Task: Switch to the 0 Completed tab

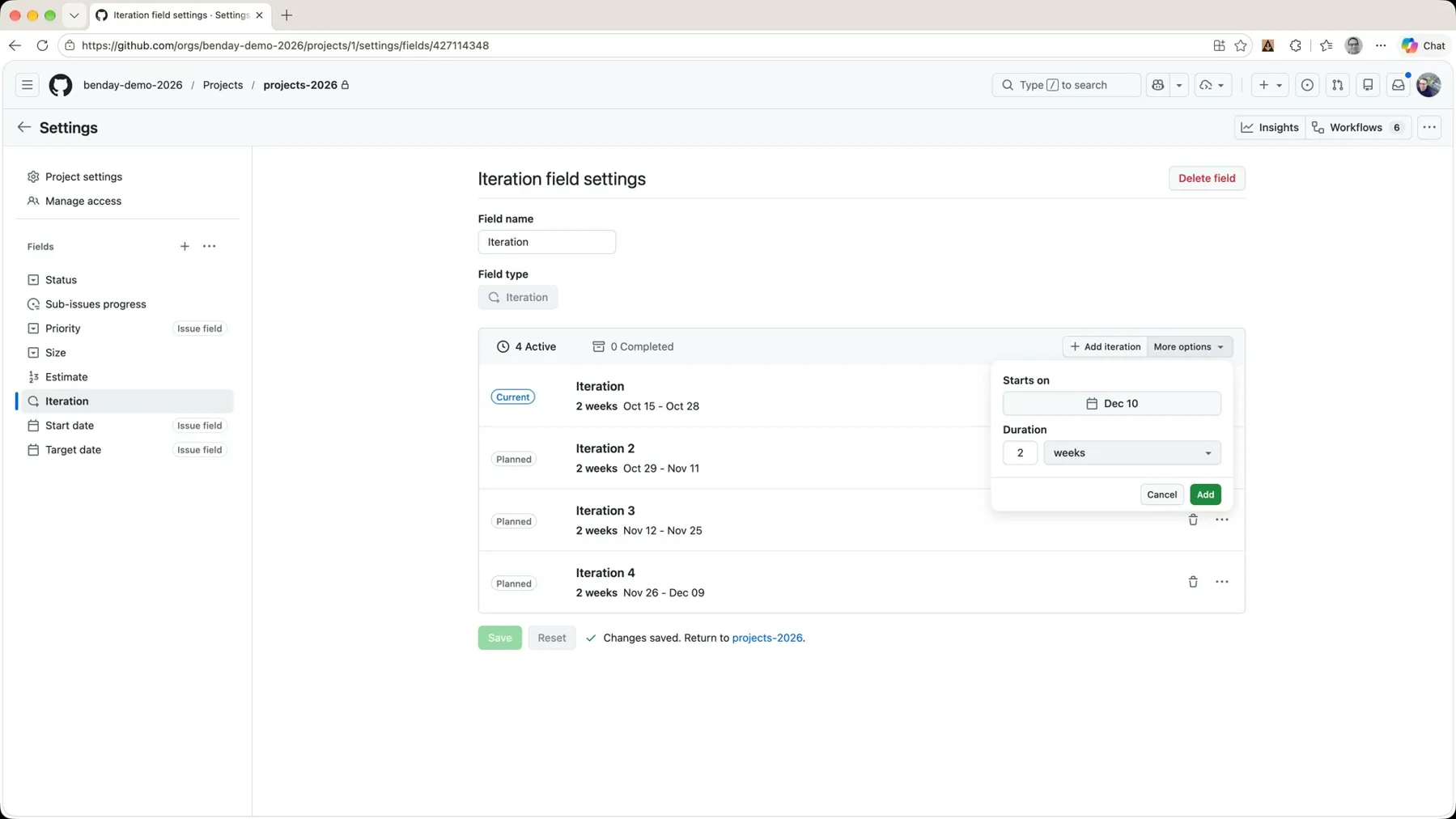Action: (x=633, y=346)
